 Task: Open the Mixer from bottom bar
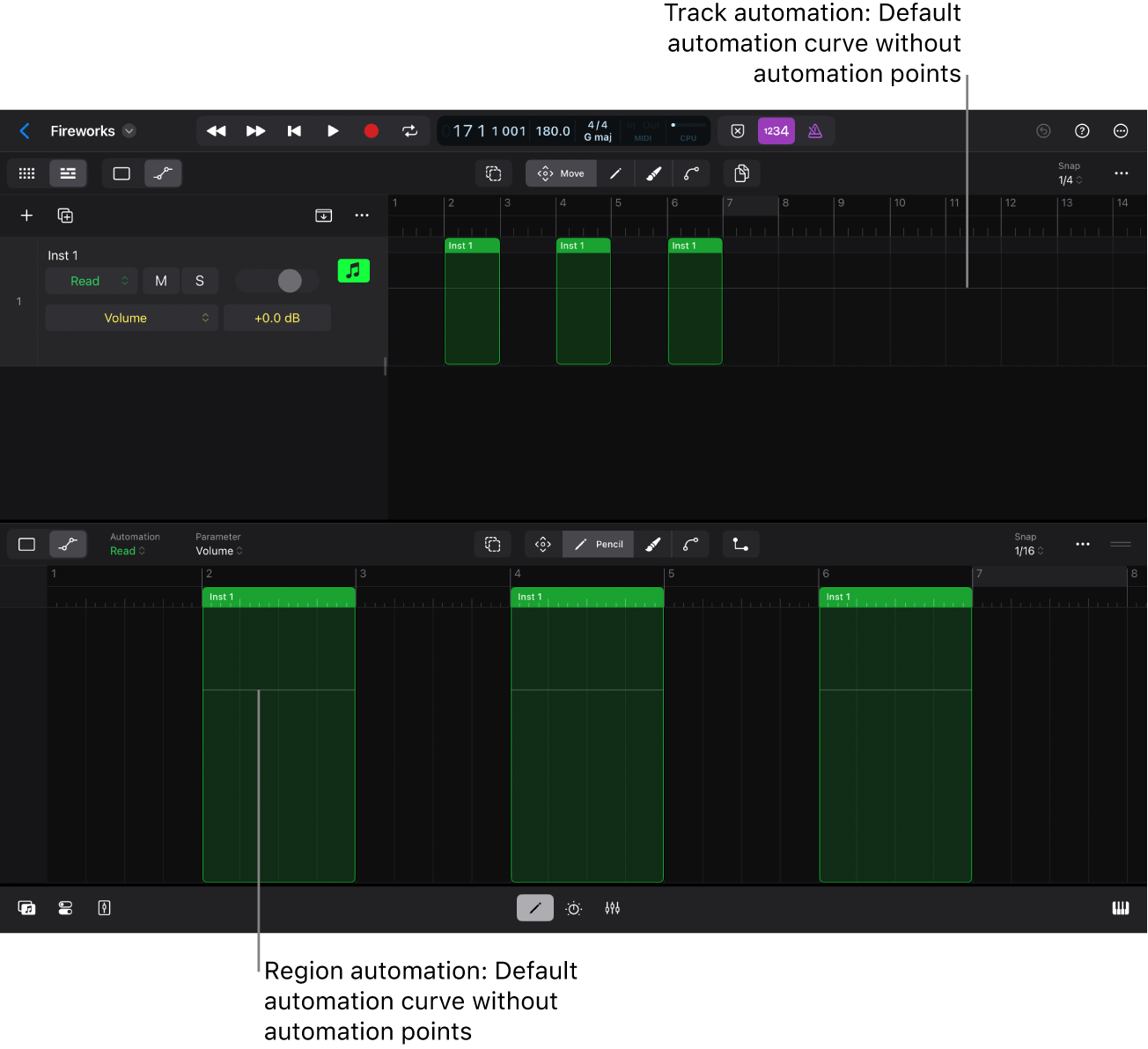(x=613, y=908)
